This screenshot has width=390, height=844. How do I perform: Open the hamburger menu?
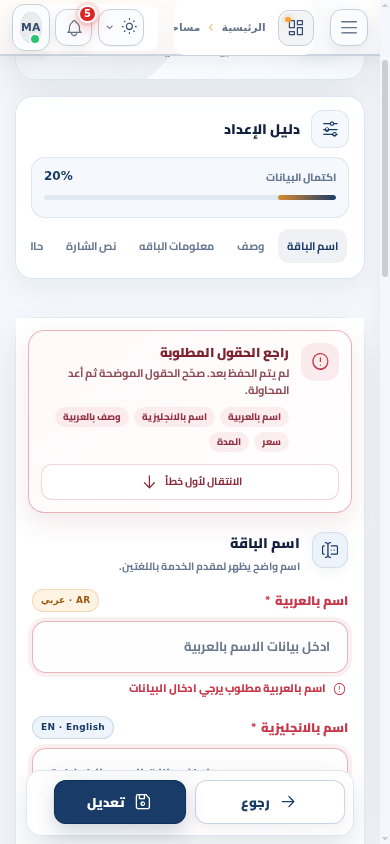[349, 27]
